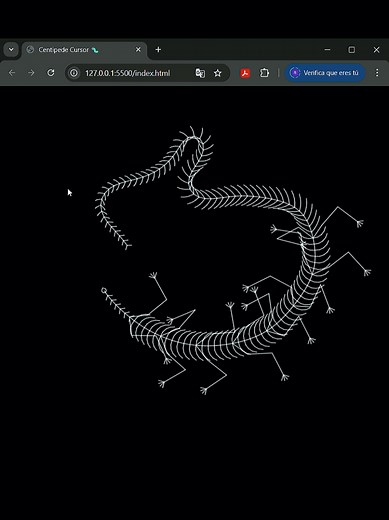Minimize the browser window
The height and width of the screenshot is (520, 389).
(327, 50)
